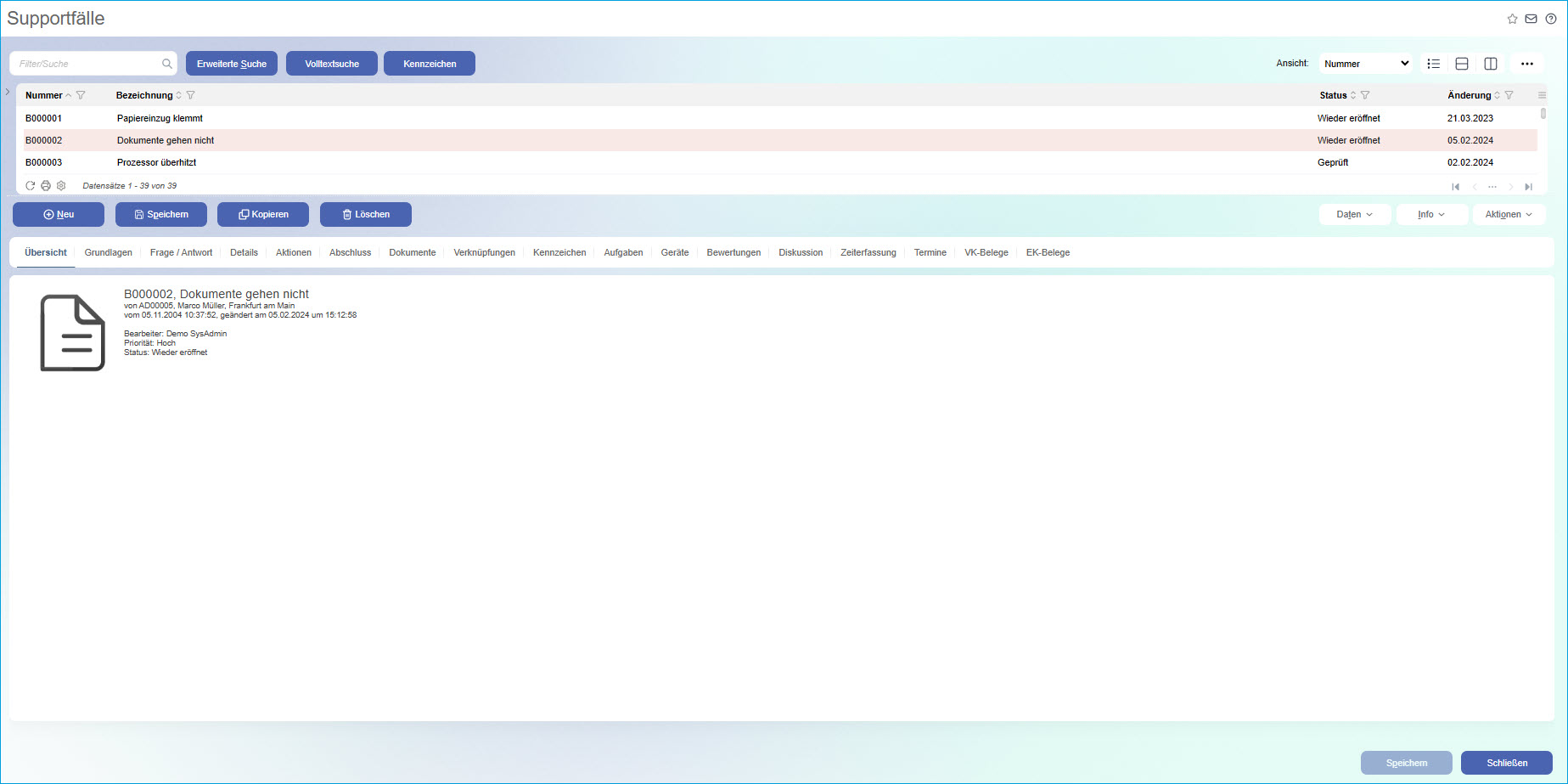Screen dimensions: 1568x784
Task: Click the pagination ellipsis between page arrows
Action: coord(1492,187)
